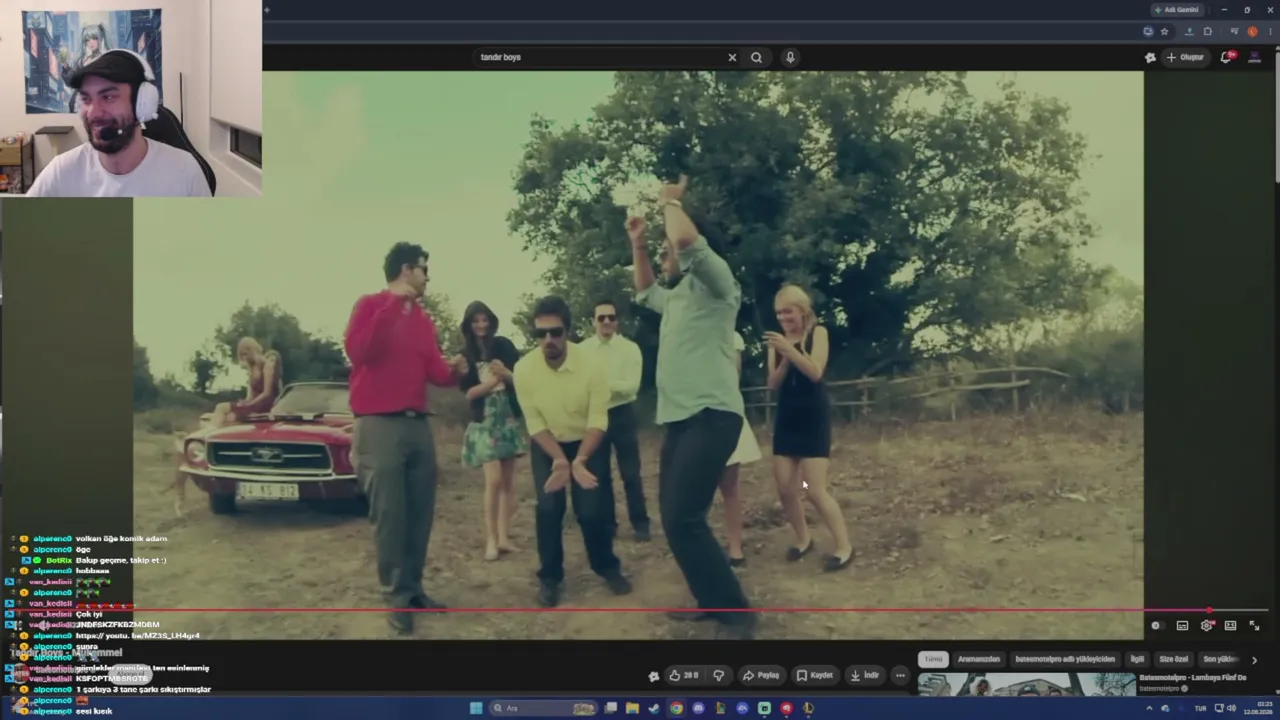Viewport: 1280px width, 720px height.
Task: Click into the 'tandır boys' search field
Action: pos(600,57)
